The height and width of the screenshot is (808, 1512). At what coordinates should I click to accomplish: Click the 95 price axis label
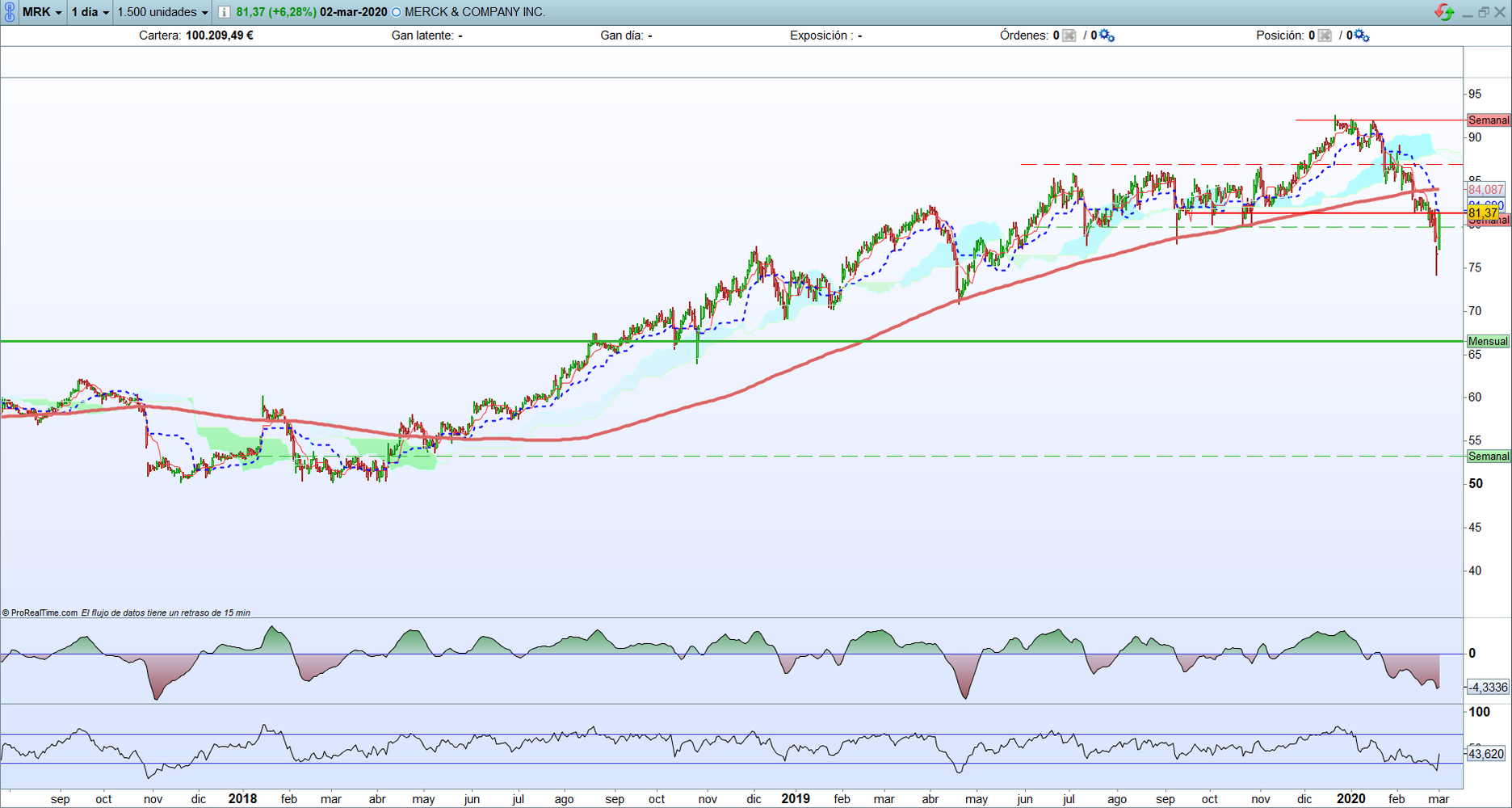point(1475,95)
